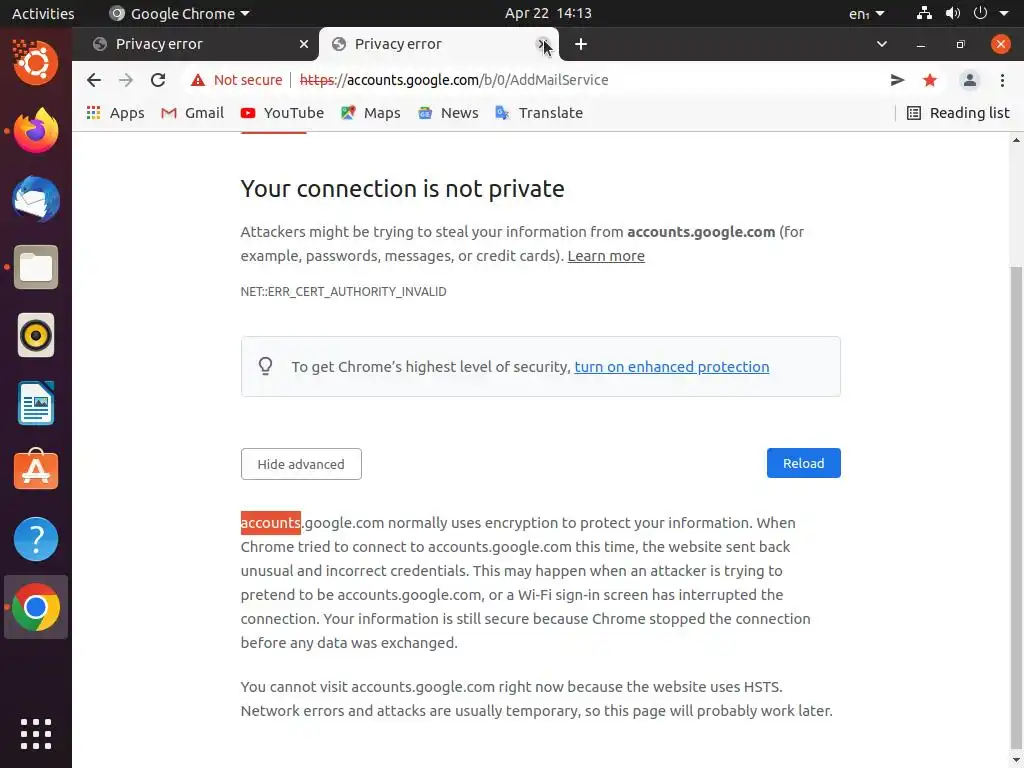Hide advanced details section

[301, 464]
